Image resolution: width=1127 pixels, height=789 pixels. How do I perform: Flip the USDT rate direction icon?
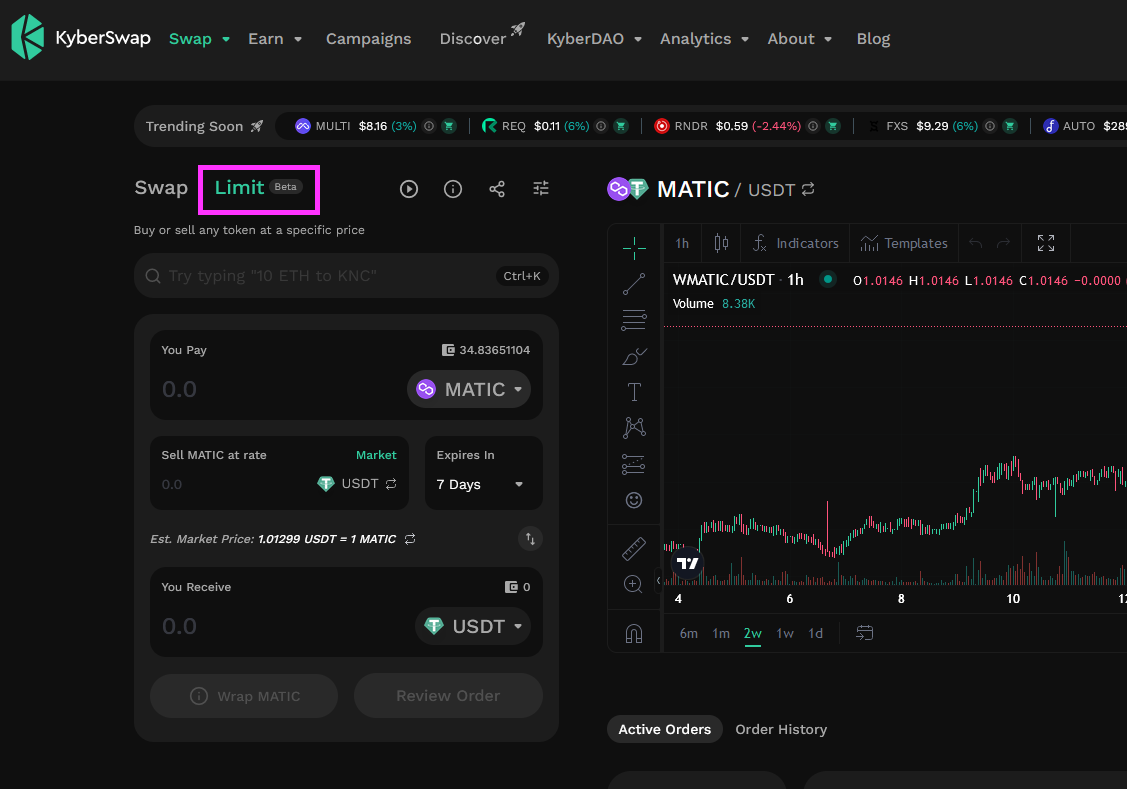391,484
